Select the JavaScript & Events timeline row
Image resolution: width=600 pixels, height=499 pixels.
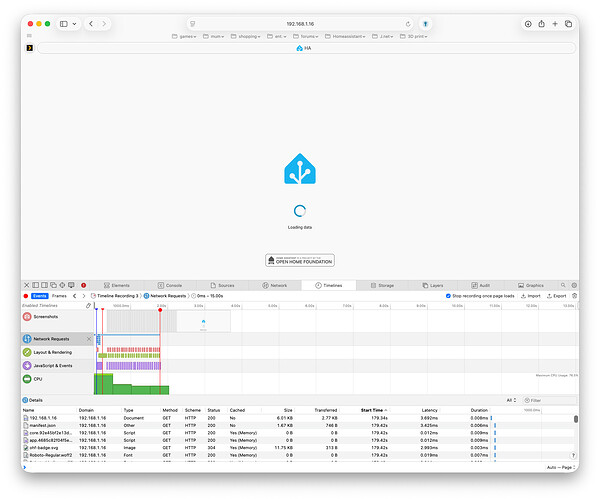57,365
